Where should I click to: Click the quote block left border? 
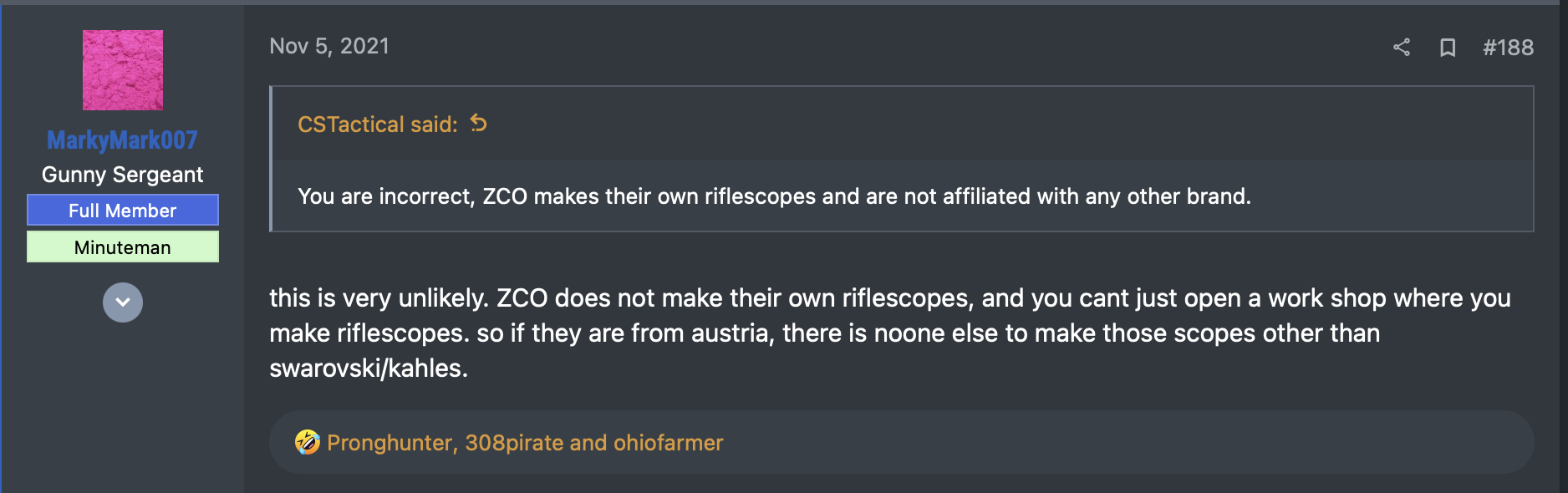point(271,159)
